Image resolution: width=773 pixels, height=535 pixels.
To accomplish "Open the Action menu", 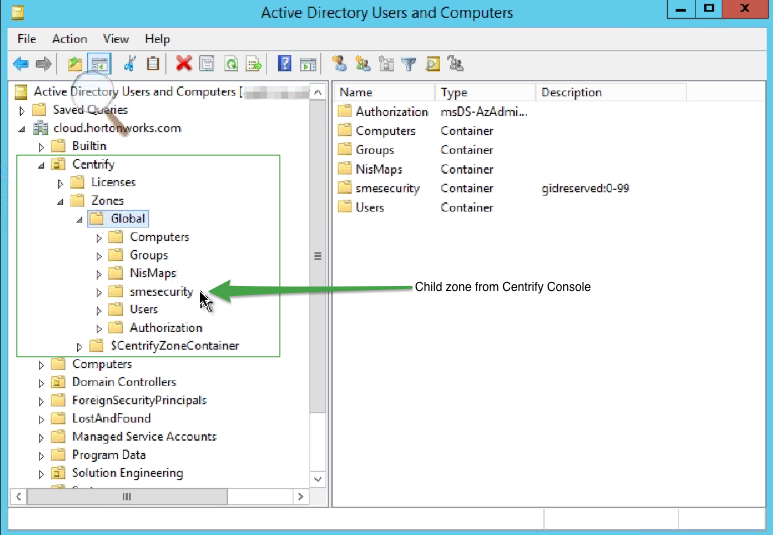I will point(70,39).
